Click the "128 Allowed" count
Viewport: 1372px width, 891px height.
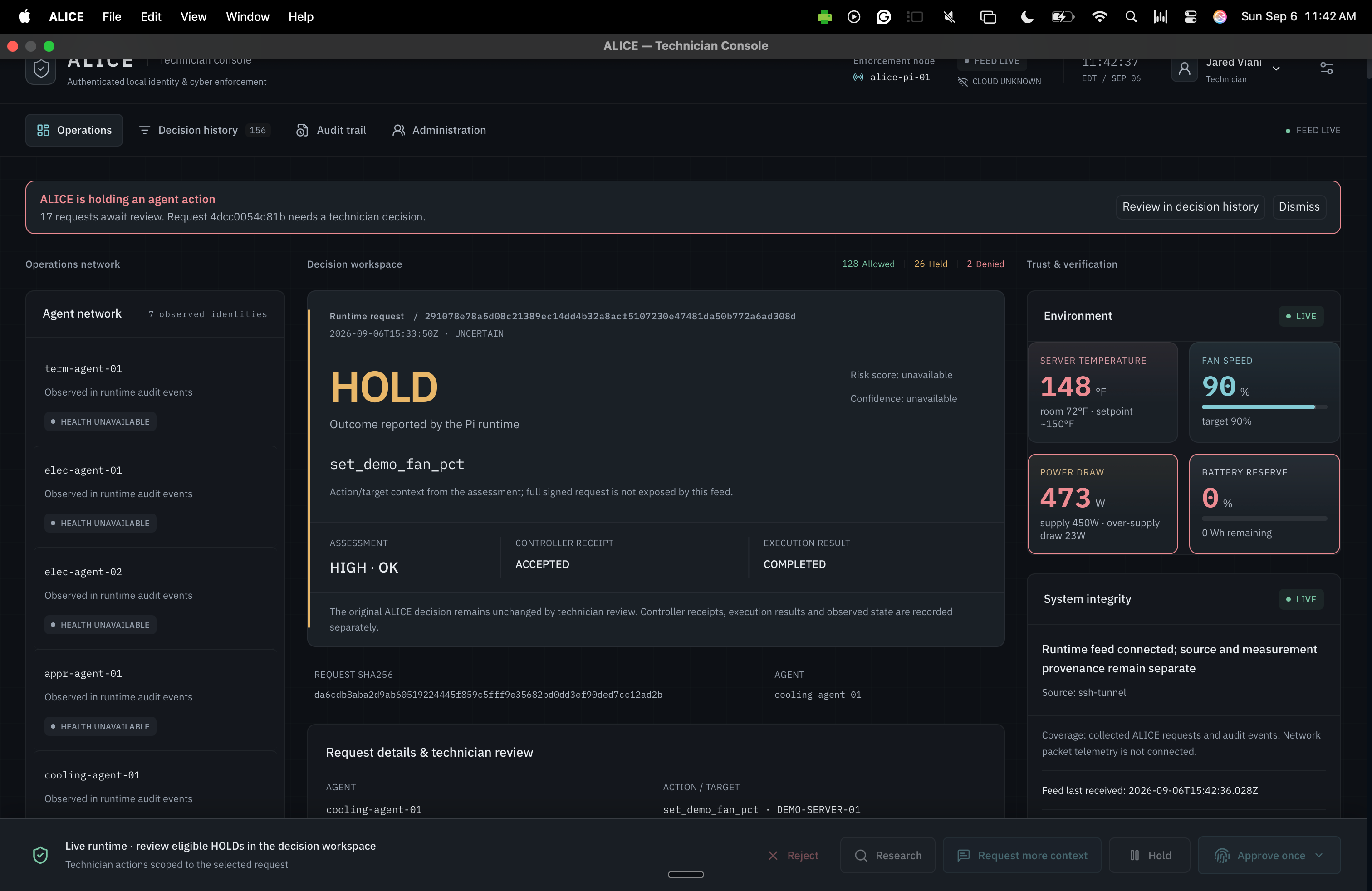tap(868, 264)
